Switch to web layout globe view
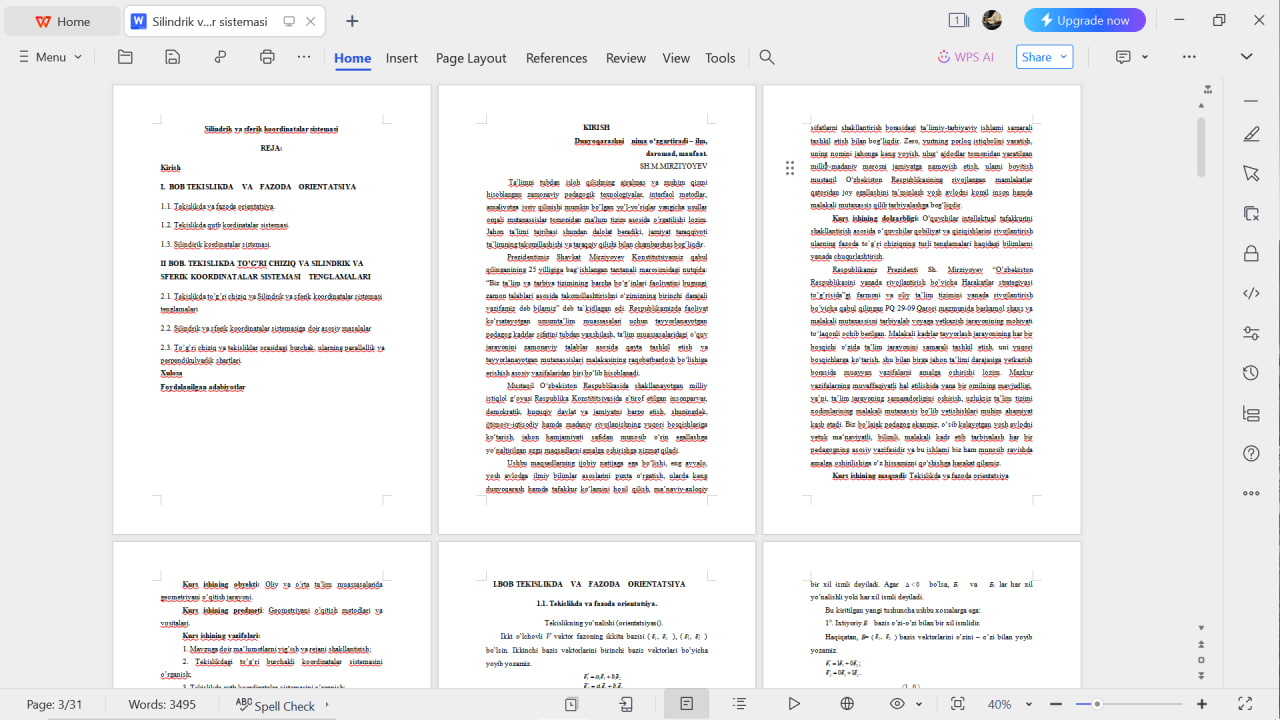This screenshot has width=1280, height=720. pos(847,704)
